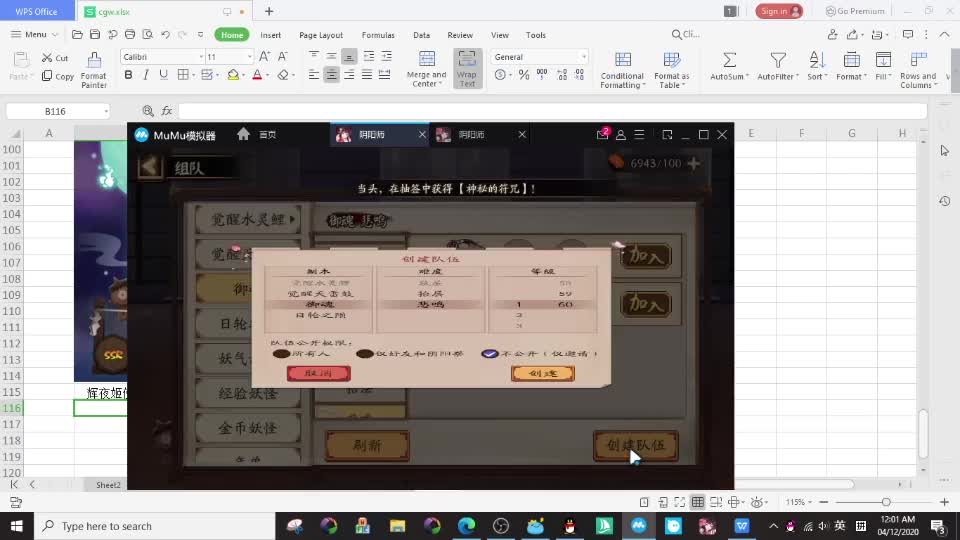
Task: Click the MuMu emulator fullscreen icon
Action: coord(667,134)
